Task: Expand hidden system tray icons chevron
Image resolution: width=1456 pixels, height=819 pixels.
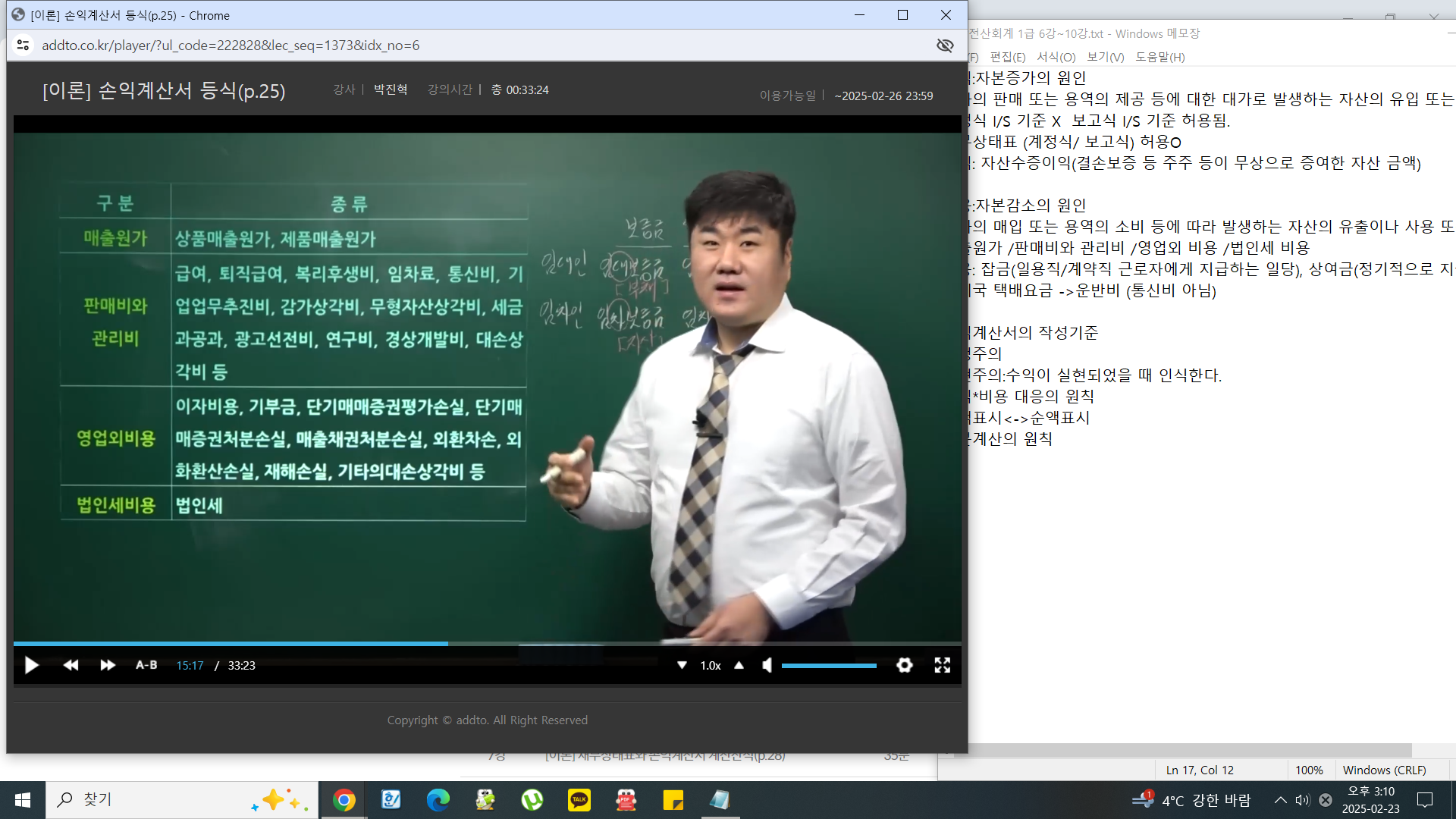Action: (x=1280, y=800)
